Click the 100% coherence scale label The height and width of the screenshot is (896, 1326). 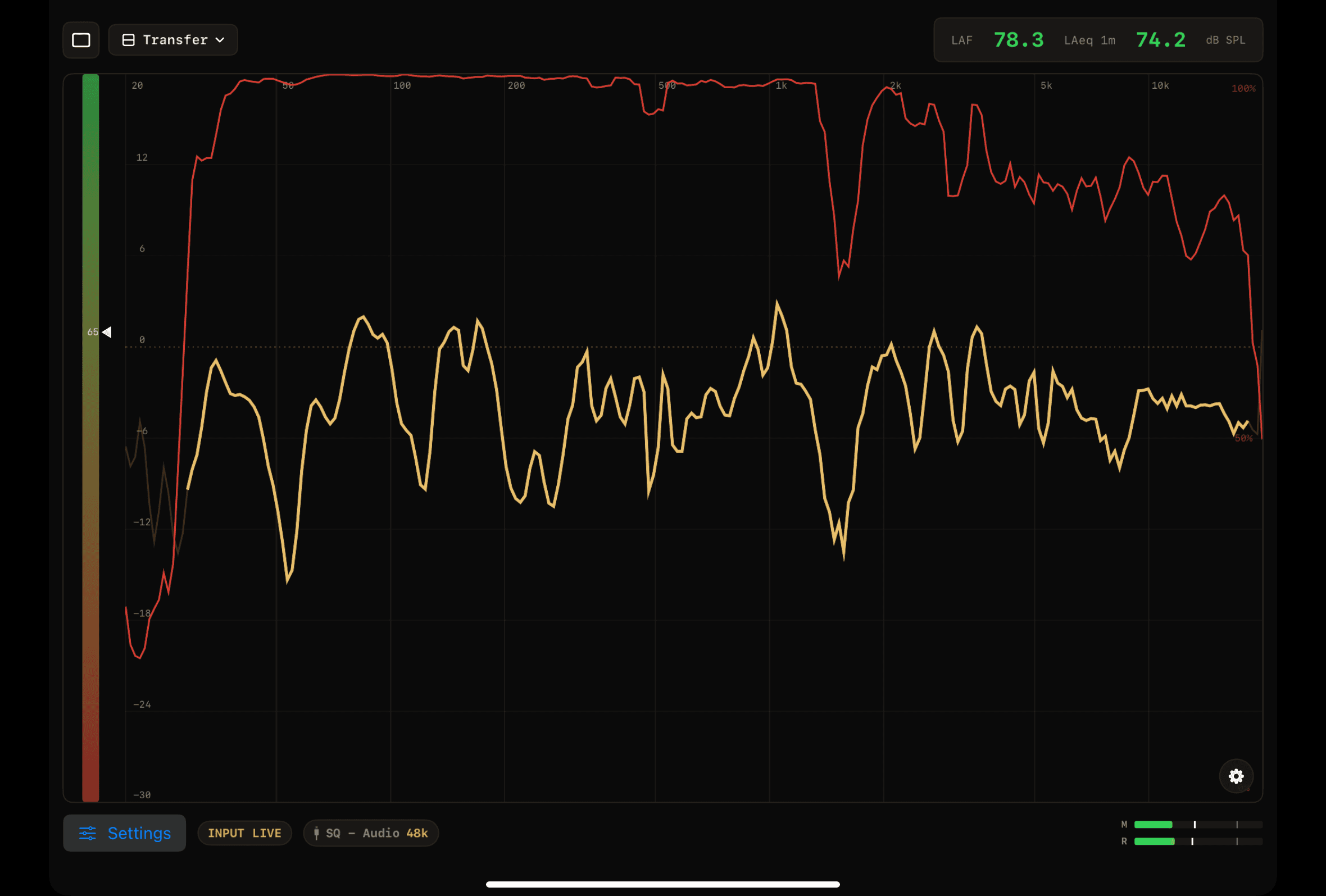(x=1243, y=88)
